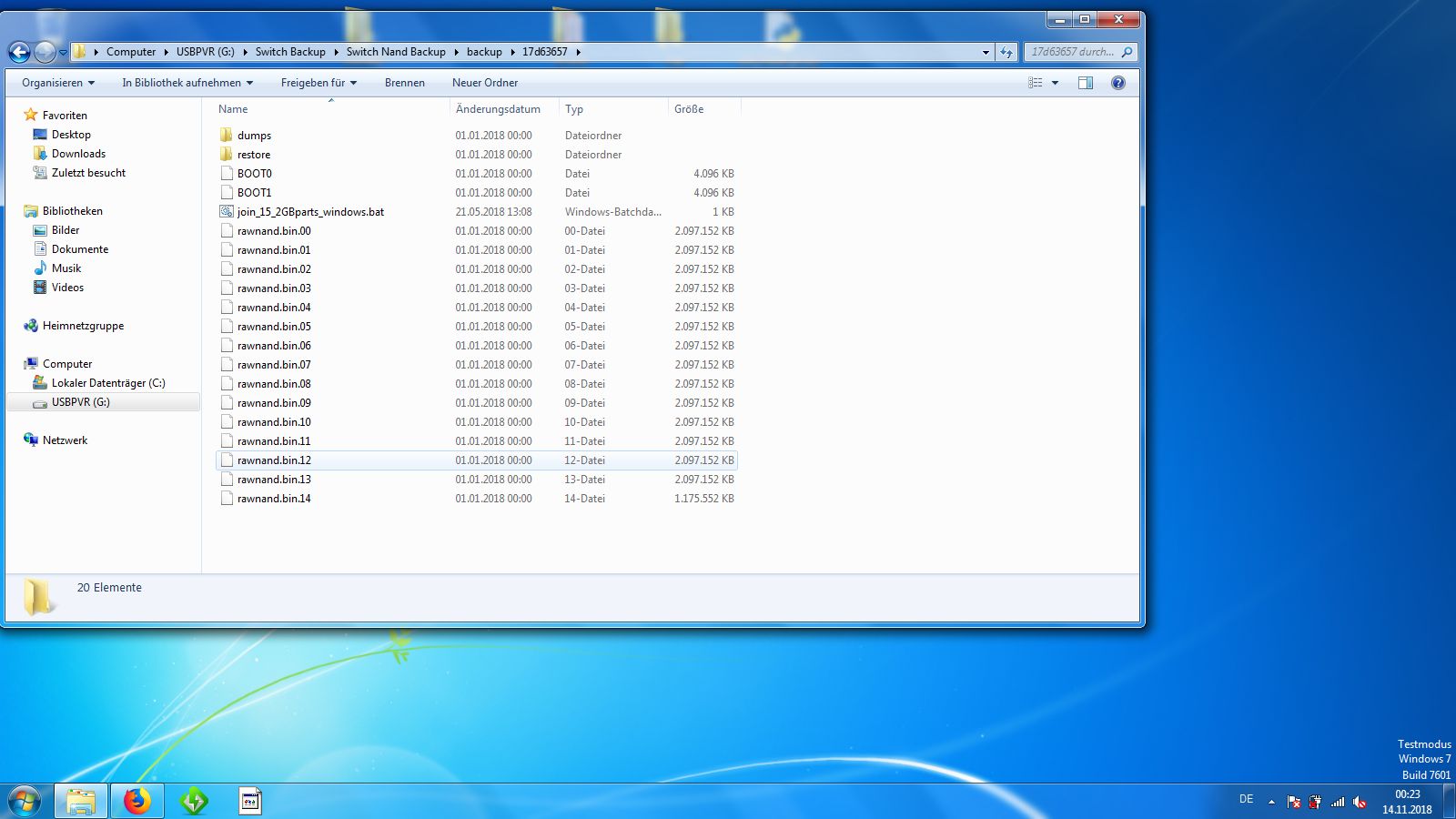Image resolution: width=1456 pixels, height=819 pixels.
Task: Open Downloads in the navigation pane
Action: [x=78, y=154]
